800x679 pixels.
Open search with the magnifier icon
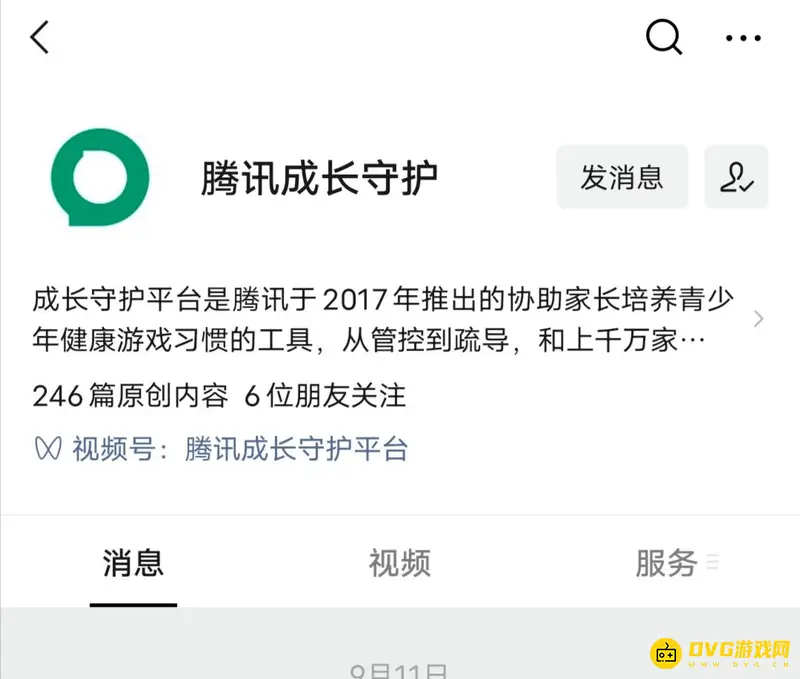click(663, 38)
